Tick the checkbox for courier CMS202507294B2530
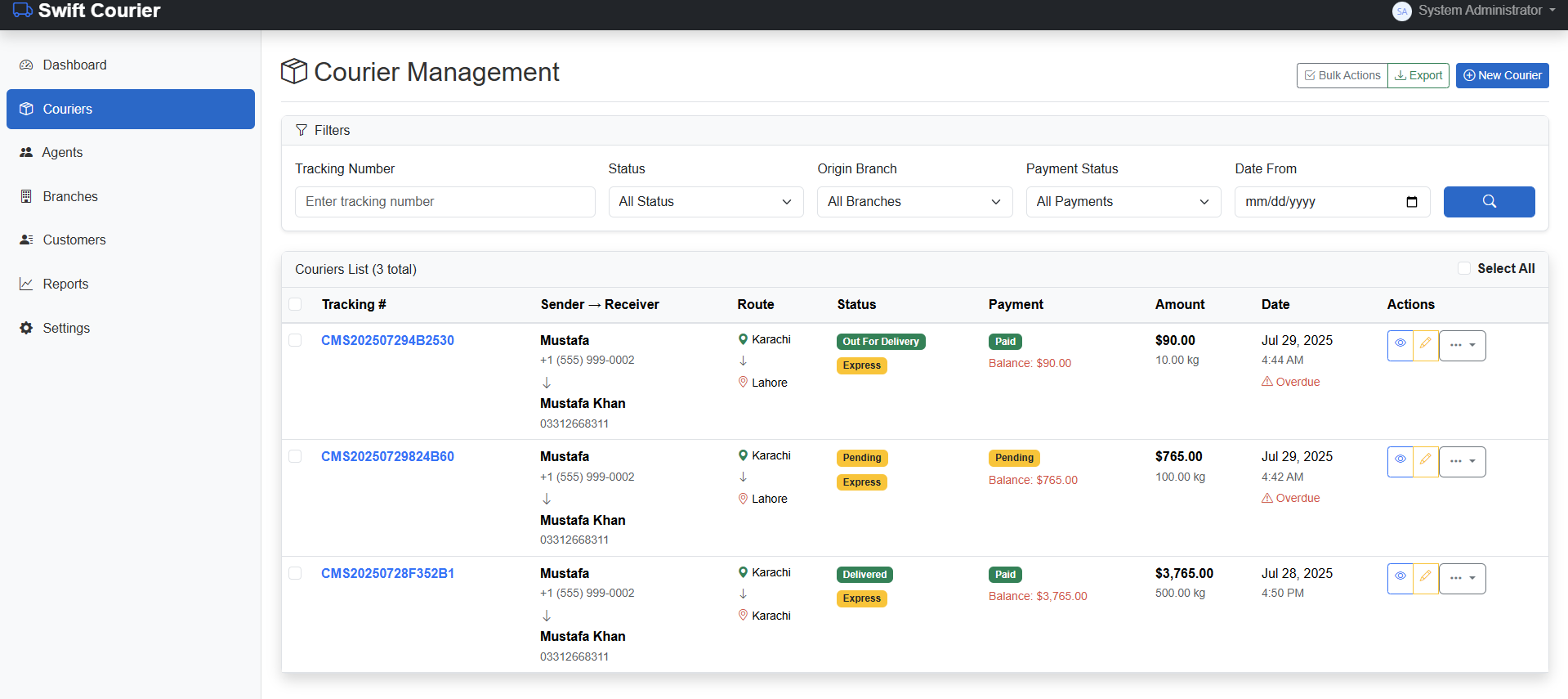 click(x=295, y=340)
